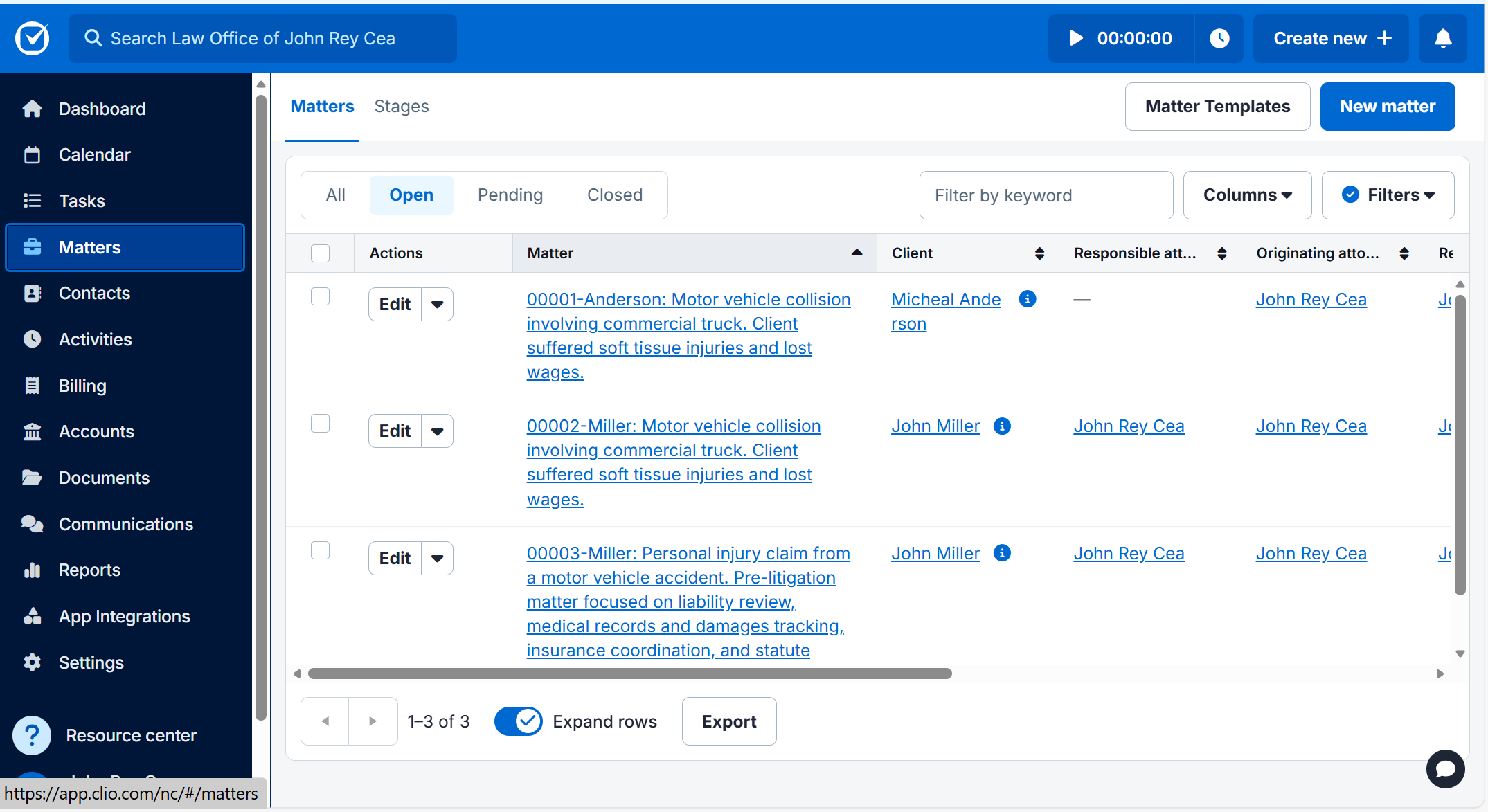The height and width of the screenshot is (812, 1488).
Task: Go to Reports in sidebar
Action: click(89, 570)
